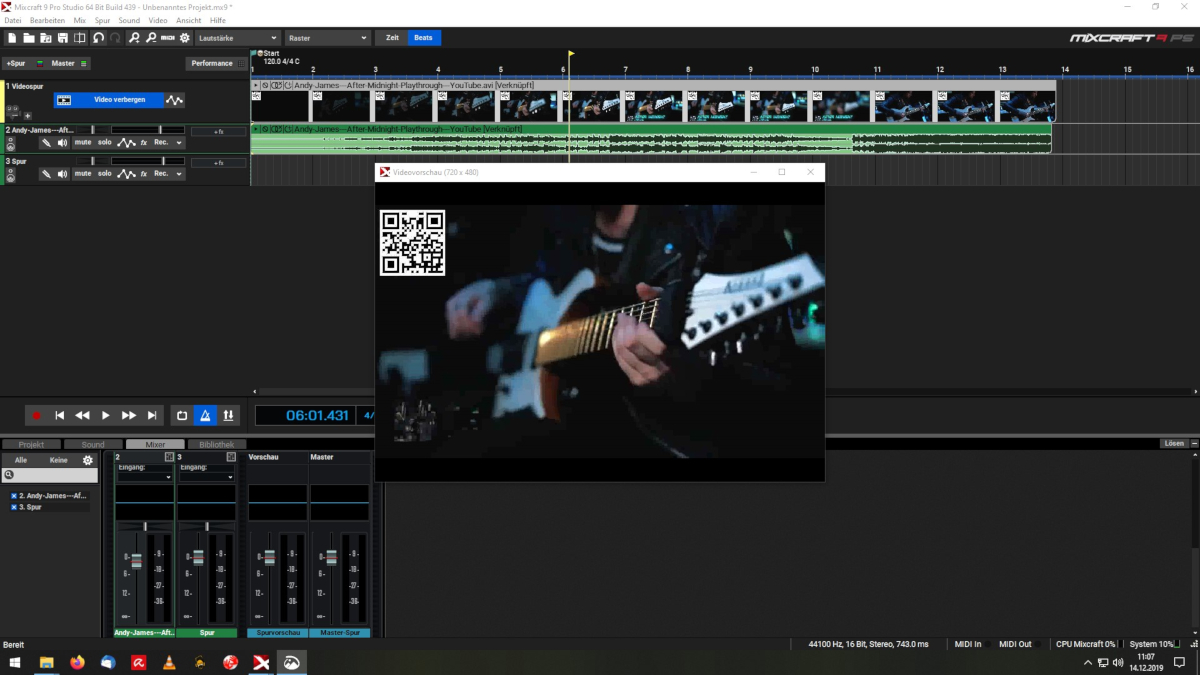Save the project using the floppy disk icon

[63, 38]
